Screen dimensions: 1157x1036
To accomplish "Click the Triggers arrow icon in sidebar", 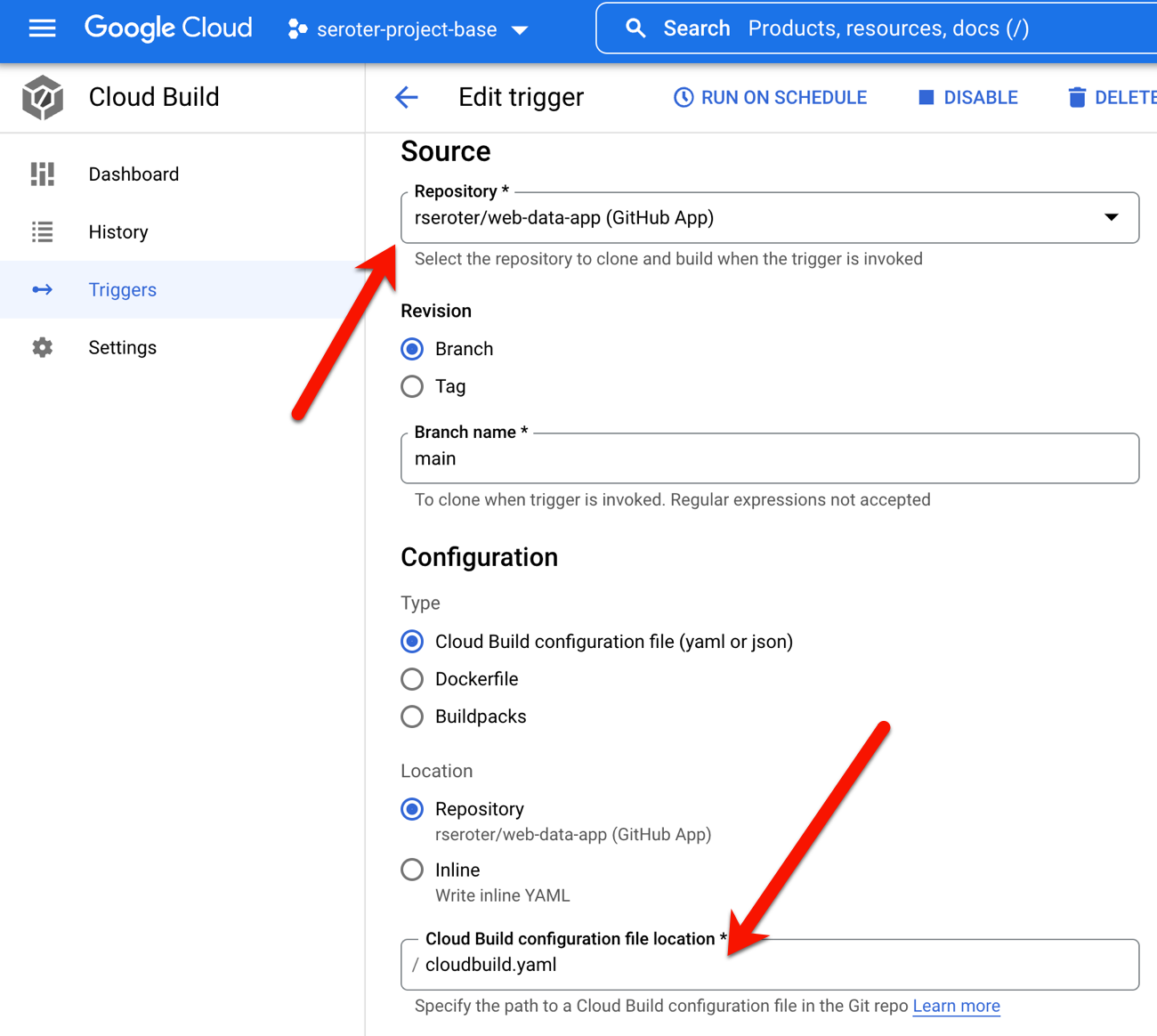I will click(x=43, y=290).
